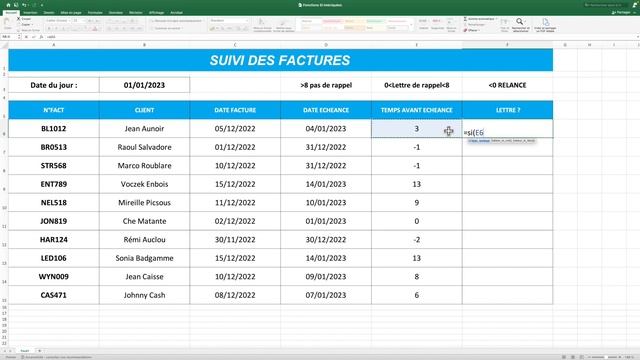Open the Somme automatique dropdown arrow
The height and width of the screenshot is (360, 640).
tap(496, 19)
